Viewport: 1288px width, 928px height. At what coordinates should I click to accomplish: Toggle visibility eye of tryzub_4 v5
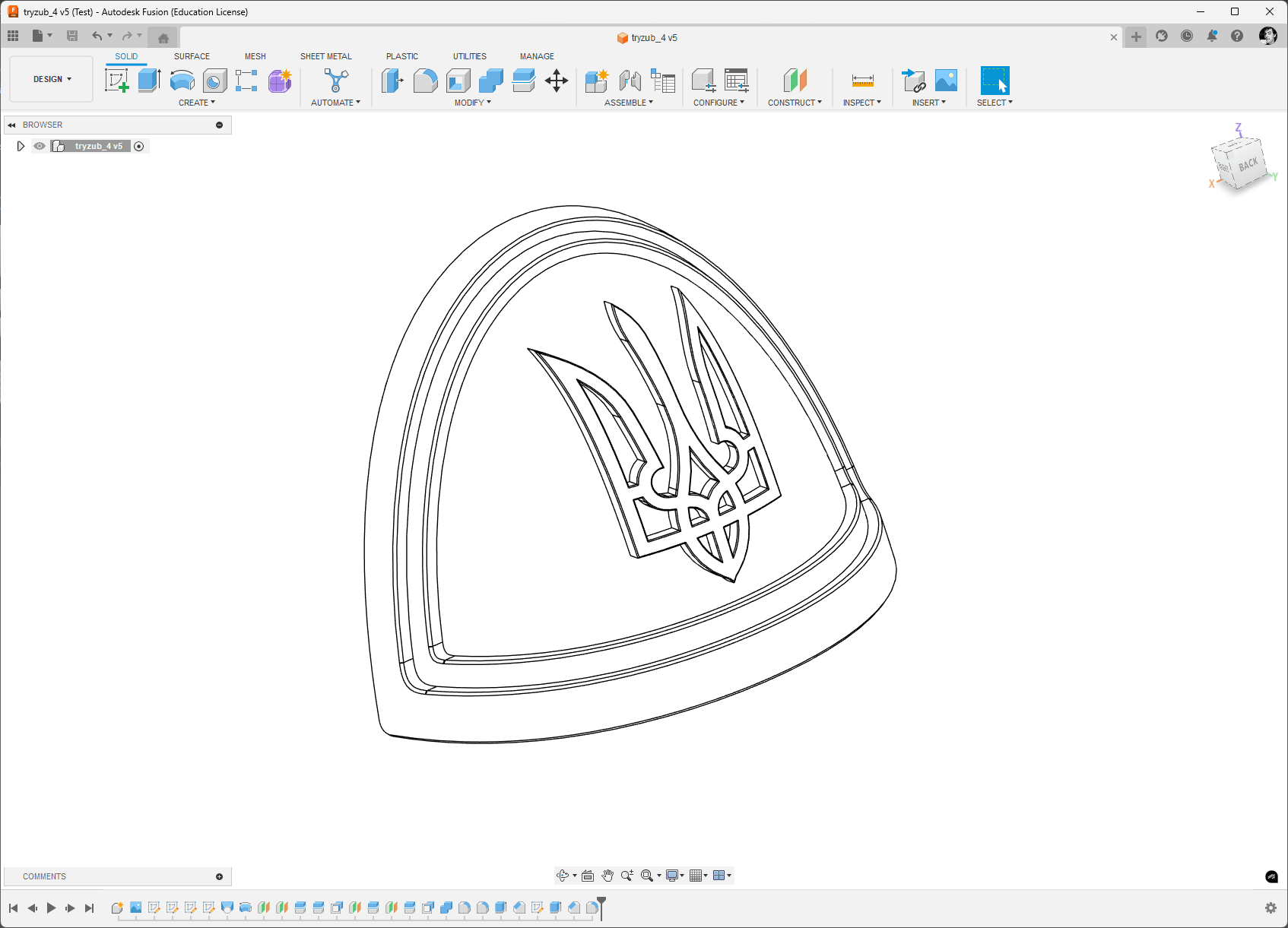pos(40,146)
